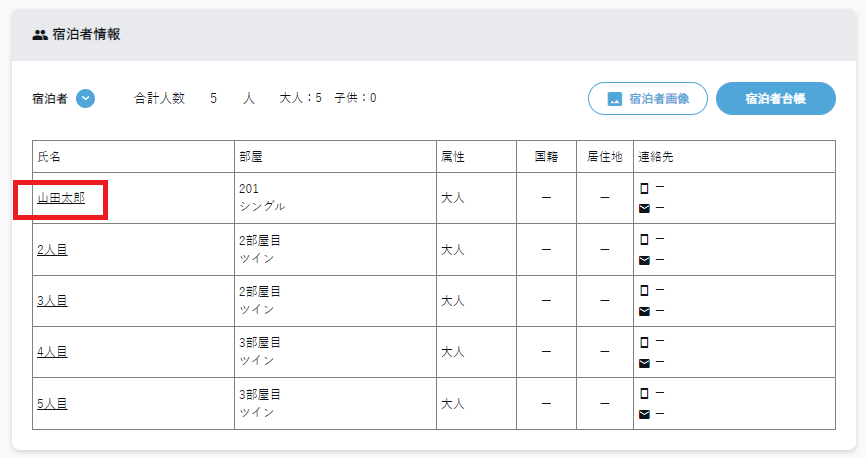Open guest 山田太郎 details link

[x=61, y=198]
